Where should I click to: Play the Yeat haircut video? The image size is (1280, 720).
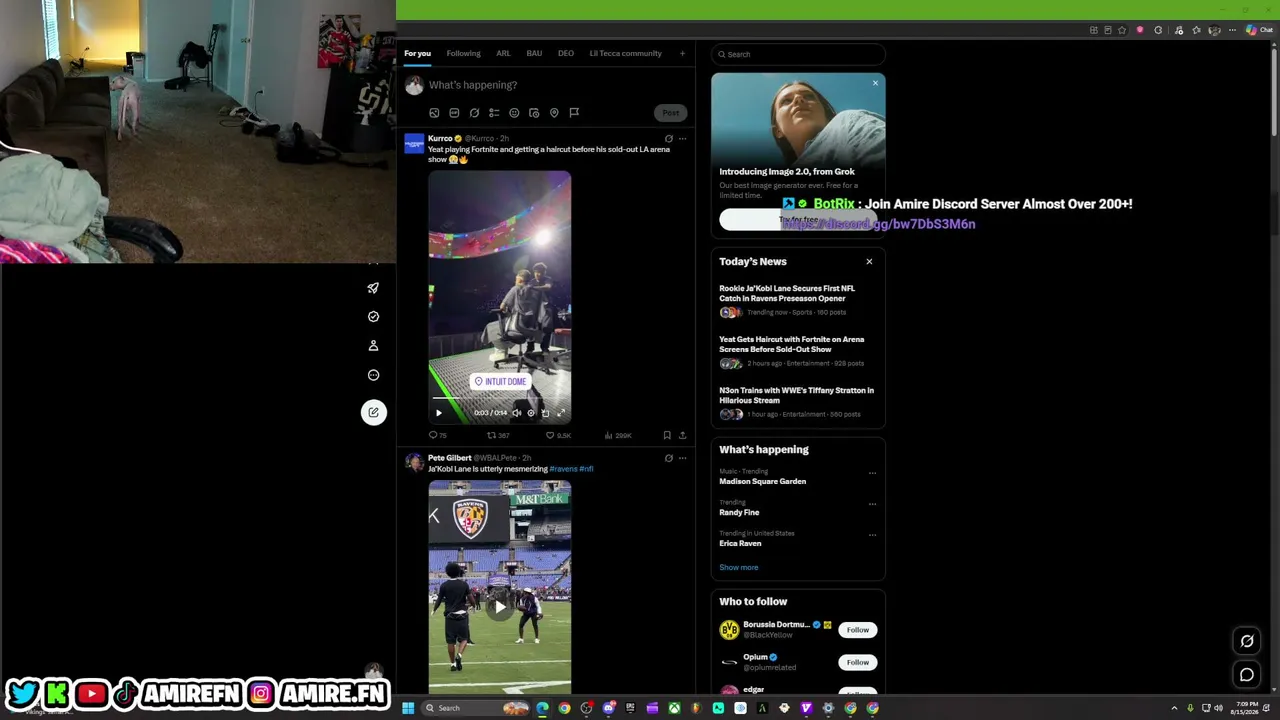pos(438,413)
